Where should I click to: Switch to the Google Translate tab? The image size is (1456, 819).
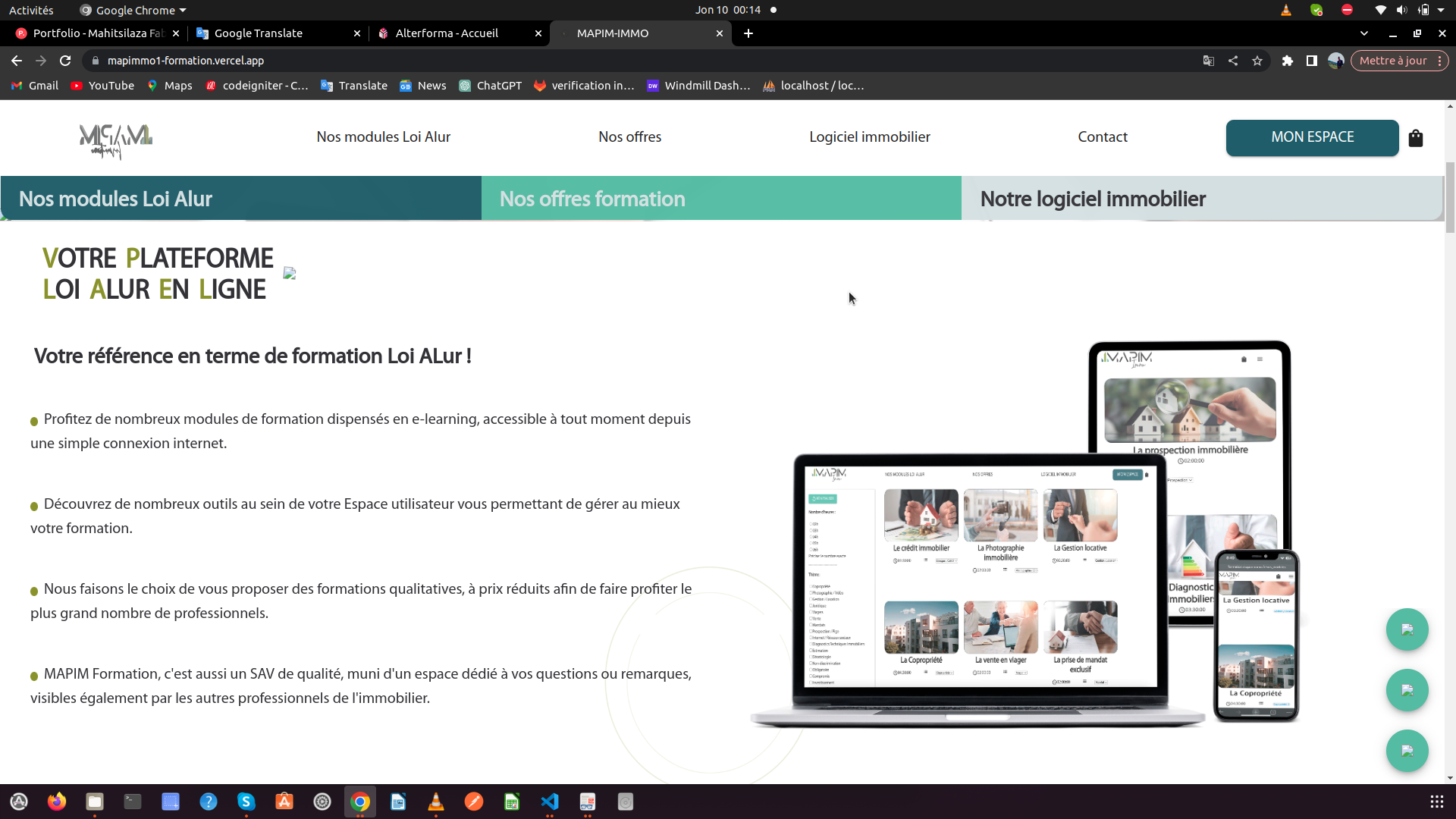coord(278,33)
